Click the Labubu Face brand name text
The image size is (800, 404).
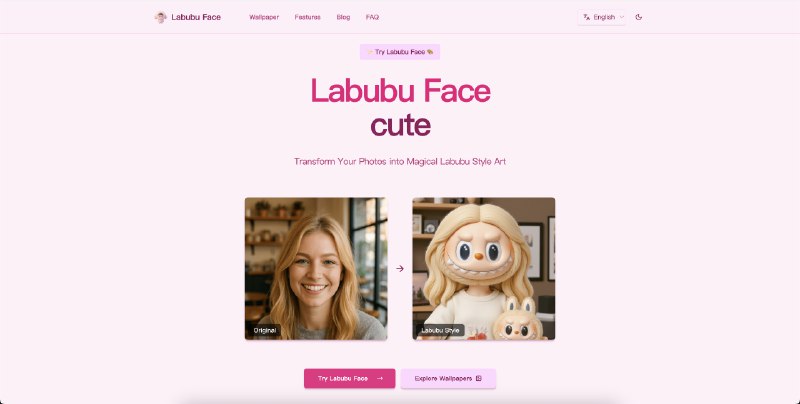[196, 17]
